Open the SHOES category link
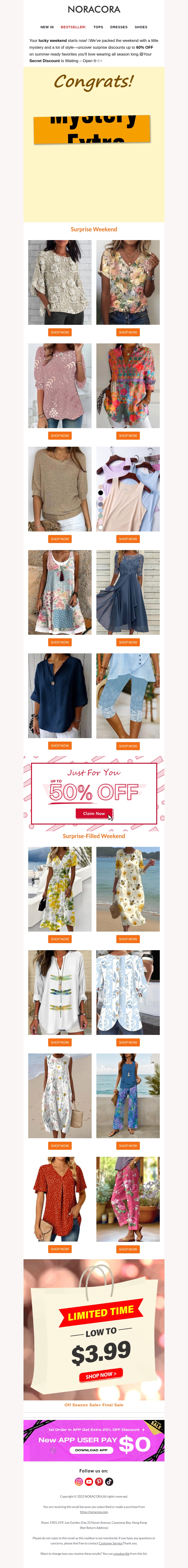The image size is (188, 1568). 141,27
